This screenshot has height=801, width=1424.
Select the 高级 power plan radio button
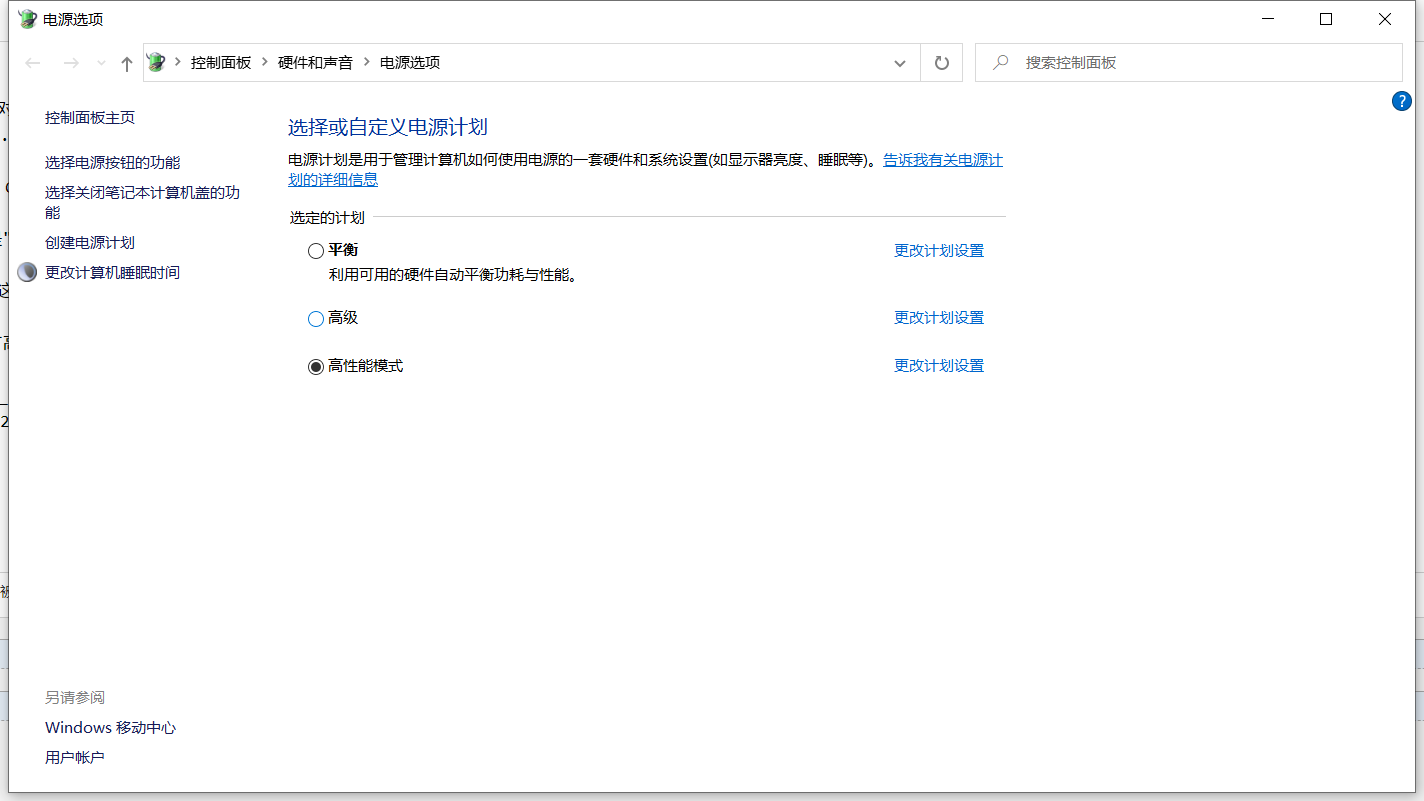click(x=316, y=319)
